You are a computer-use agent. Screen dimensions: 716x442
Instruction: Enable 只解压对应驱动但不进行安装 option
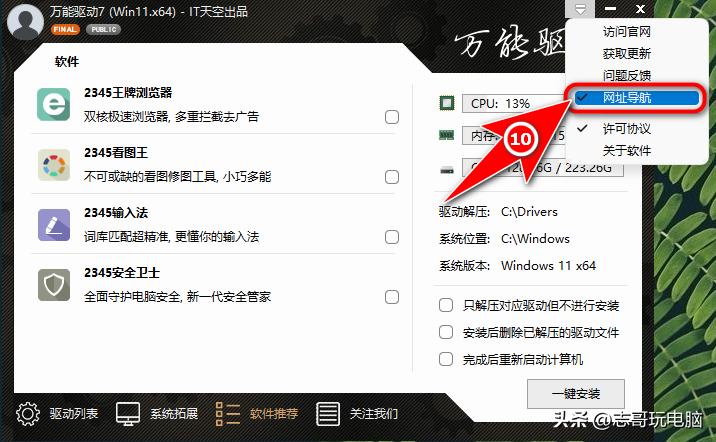pos(446,305)
